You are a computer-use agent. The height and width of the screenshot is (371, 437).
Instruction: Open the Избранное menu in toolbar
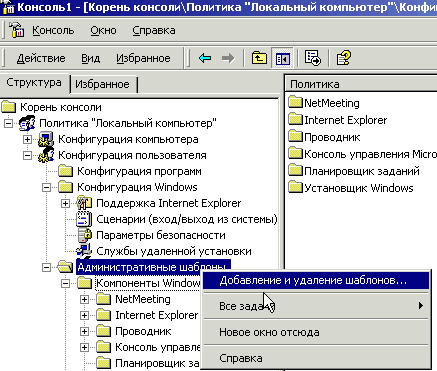pos(143,58)
